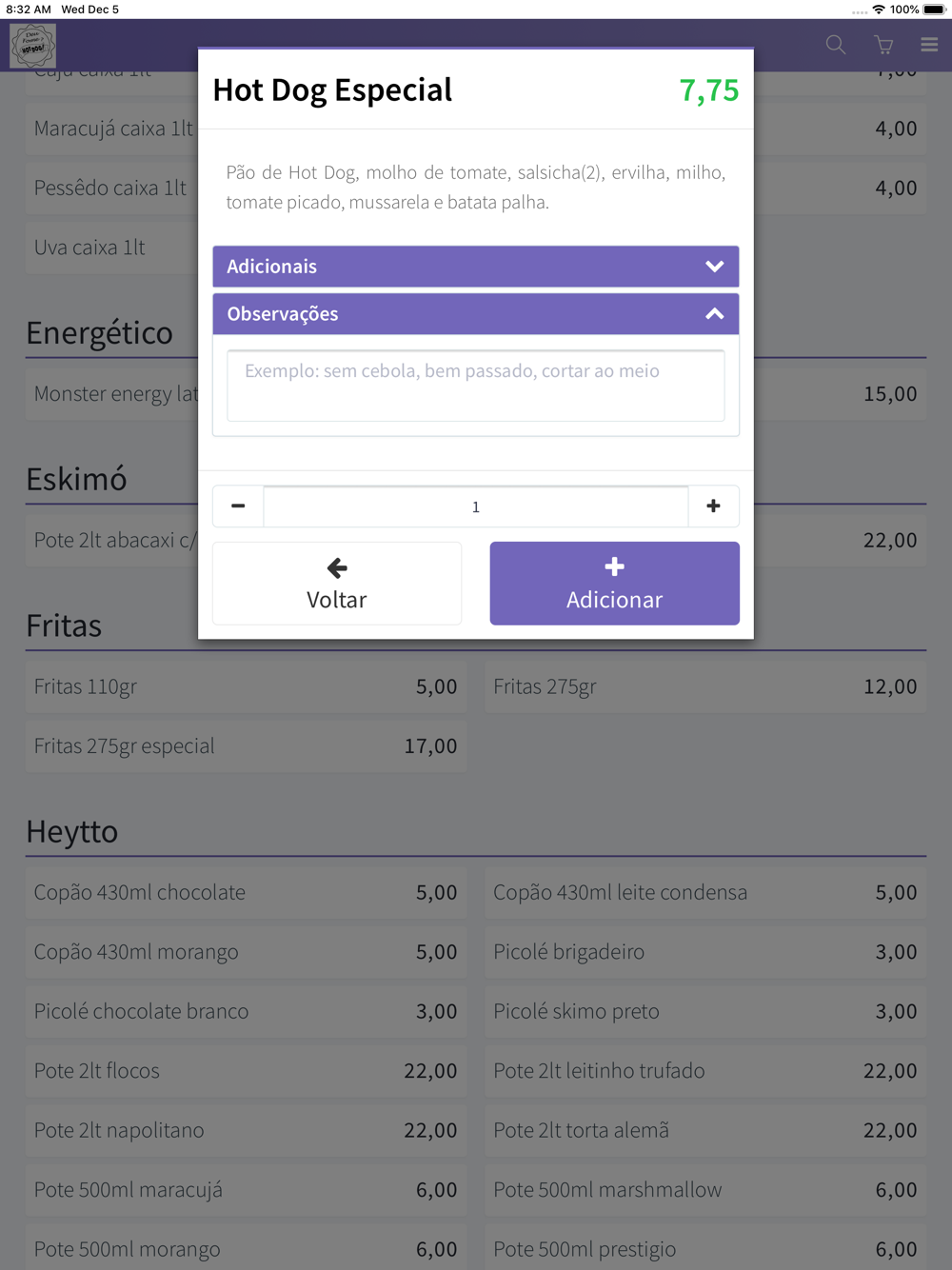
Task: Select Fritas 275gr menu item
Action: pos(705,686)
